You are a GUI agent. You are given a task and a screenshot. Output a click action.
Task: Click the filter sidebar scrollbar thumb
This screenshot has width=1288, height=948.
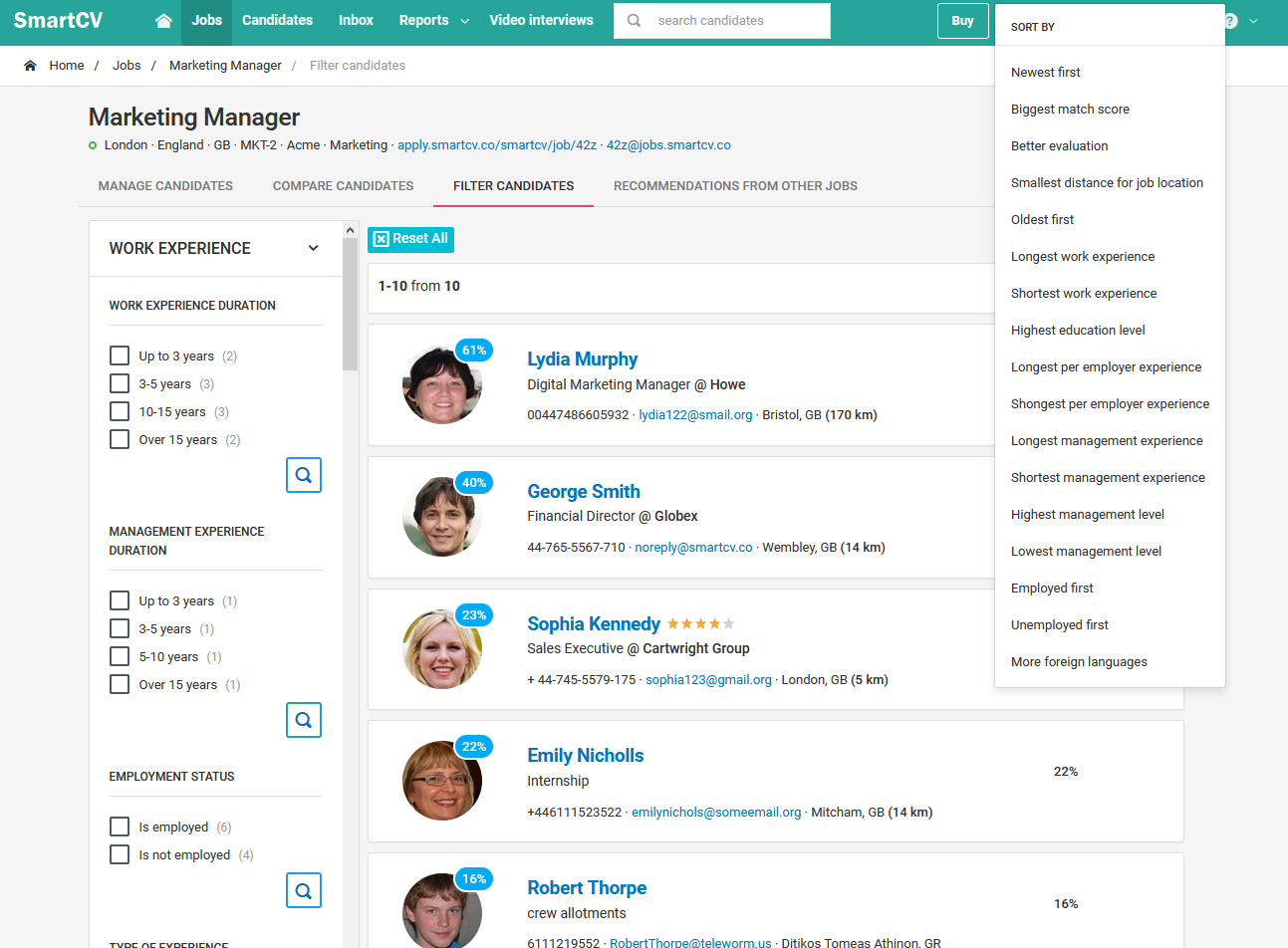pos(350,304)
